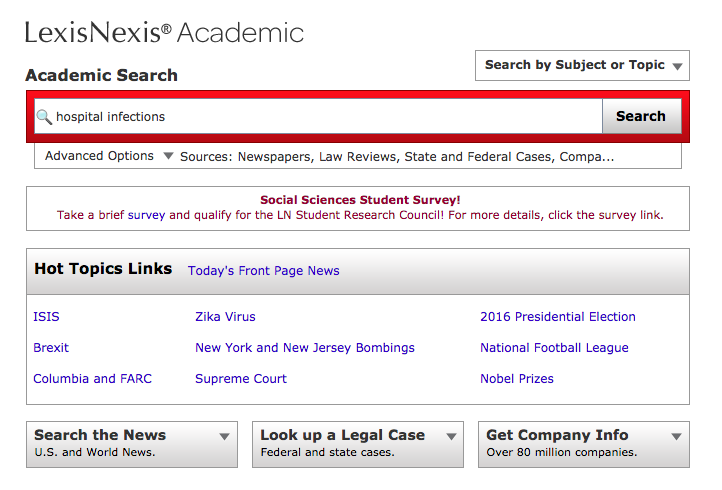722x490 pixels.
Task: Open the Columbia and FARC link
Action: pyautogui.click(x=93, y=379)
